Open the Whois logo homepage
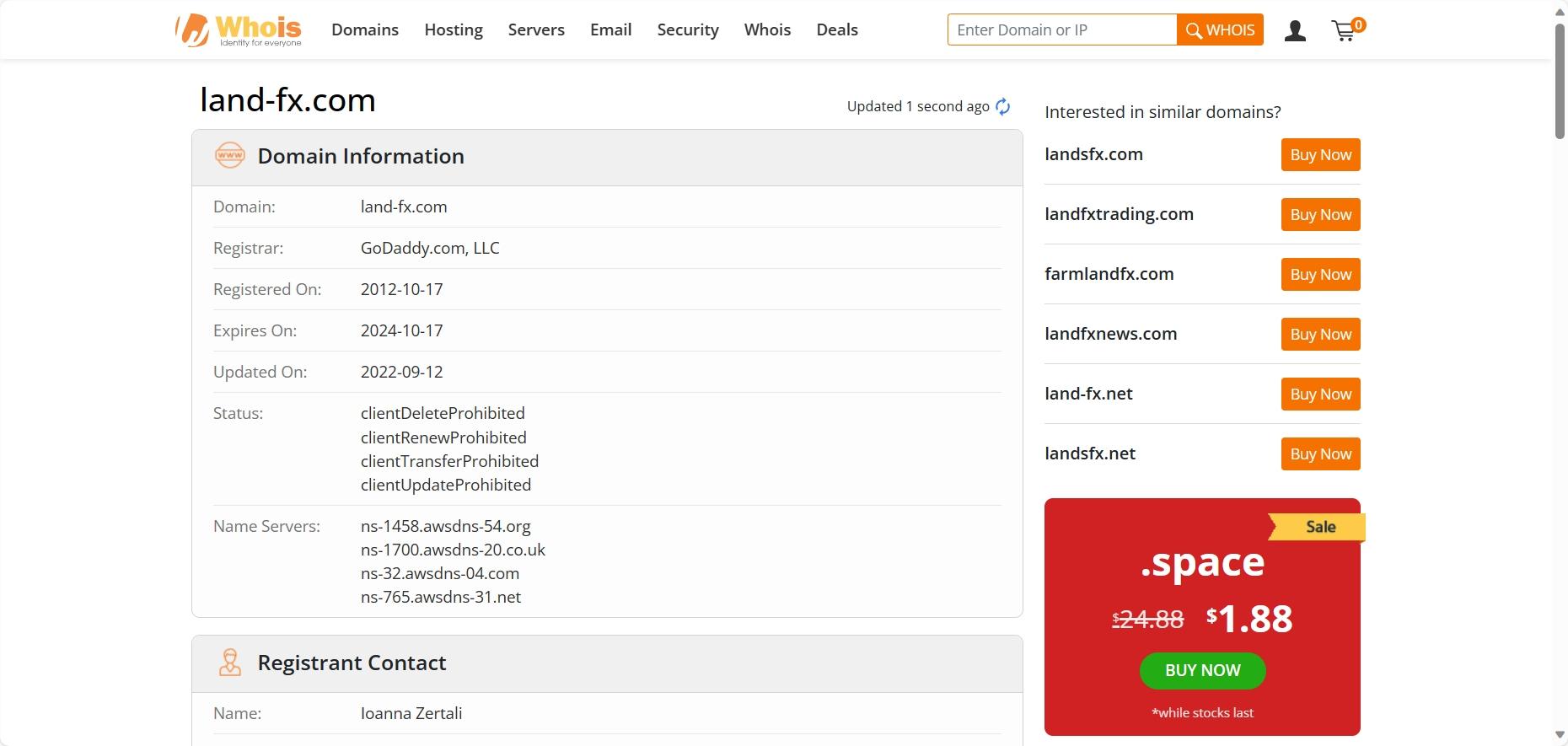 click(239, 30)
